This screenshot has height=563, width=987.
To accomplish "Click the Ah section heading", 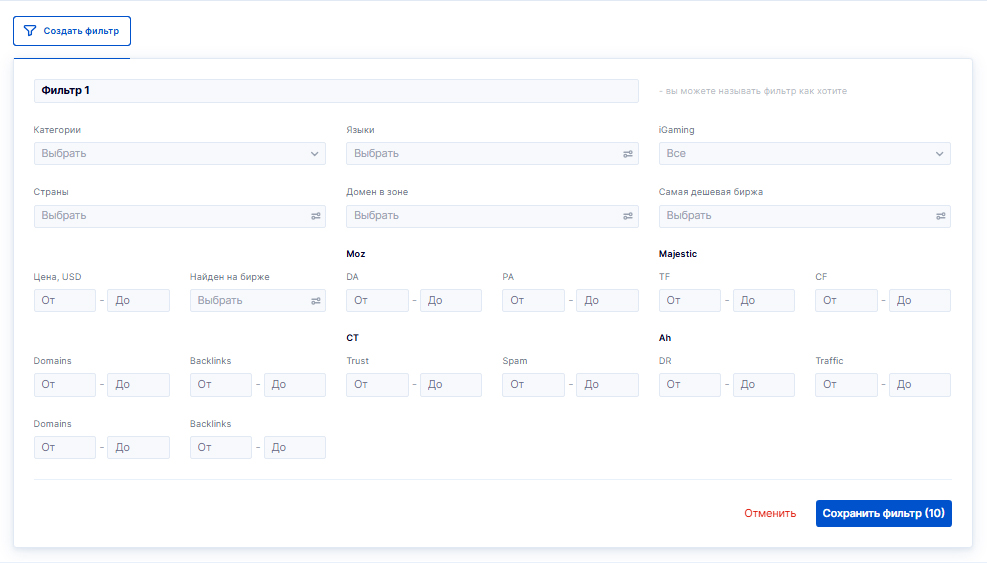I will tap(665, 338).
